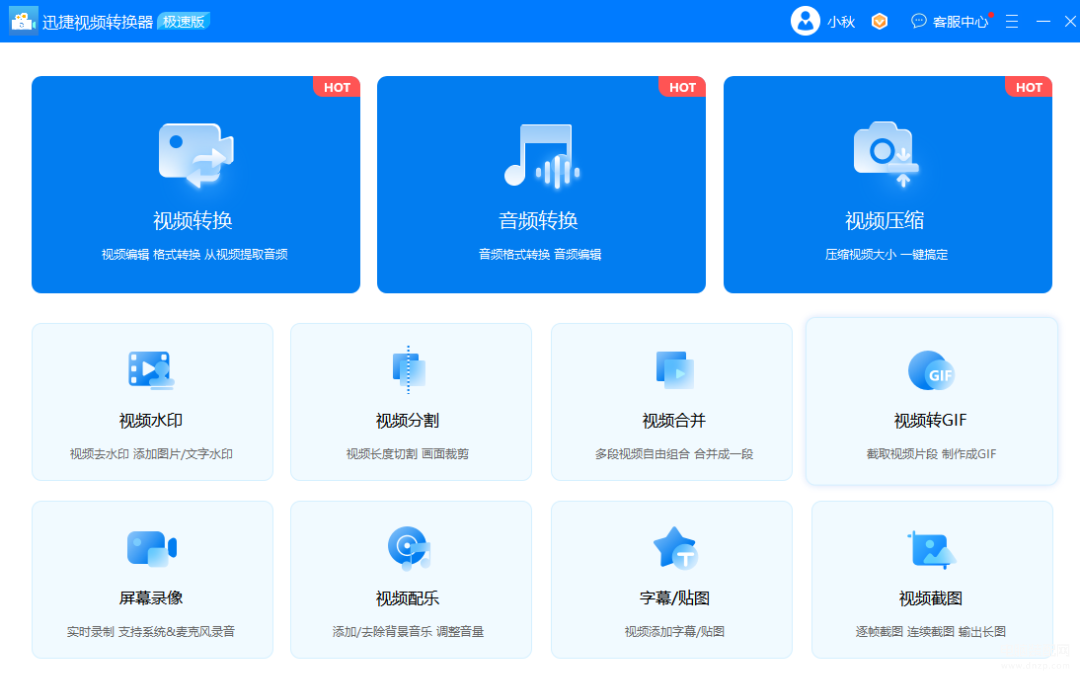Open the hamburger menu icon
The image size is (1080, 679).
coord(1012,21)
